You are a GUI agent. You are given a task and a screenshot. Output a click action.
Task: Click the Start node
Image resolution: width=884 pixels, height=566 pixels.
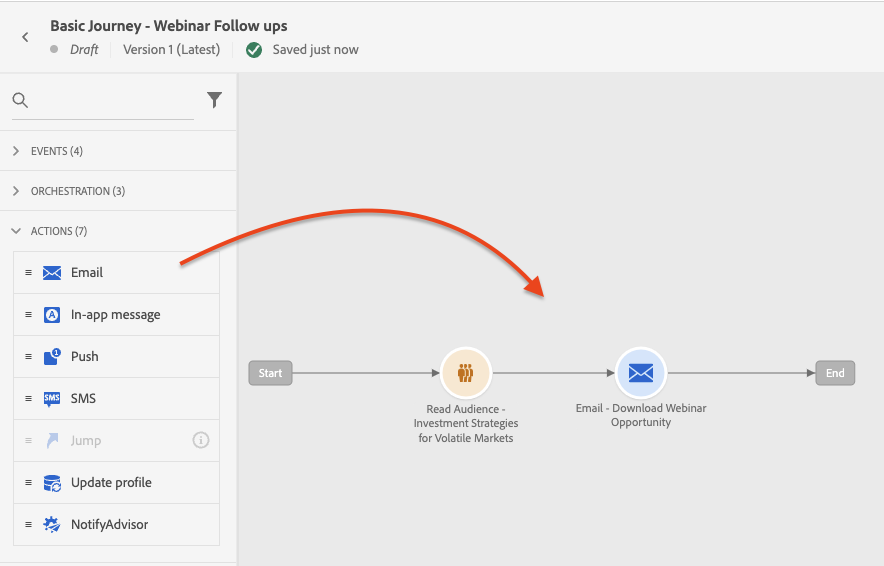271,373
